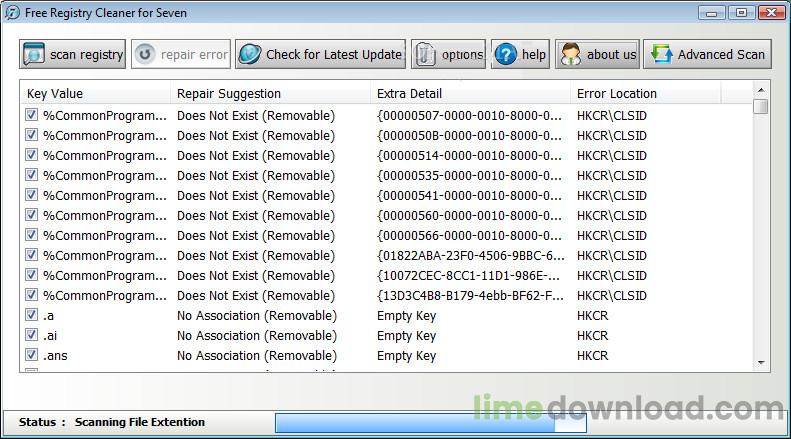This screenshot has width=791, height=439.
Task: Uncheck the row with {00000535-0000-0010-8000-0...
Action: pos(31,175)
